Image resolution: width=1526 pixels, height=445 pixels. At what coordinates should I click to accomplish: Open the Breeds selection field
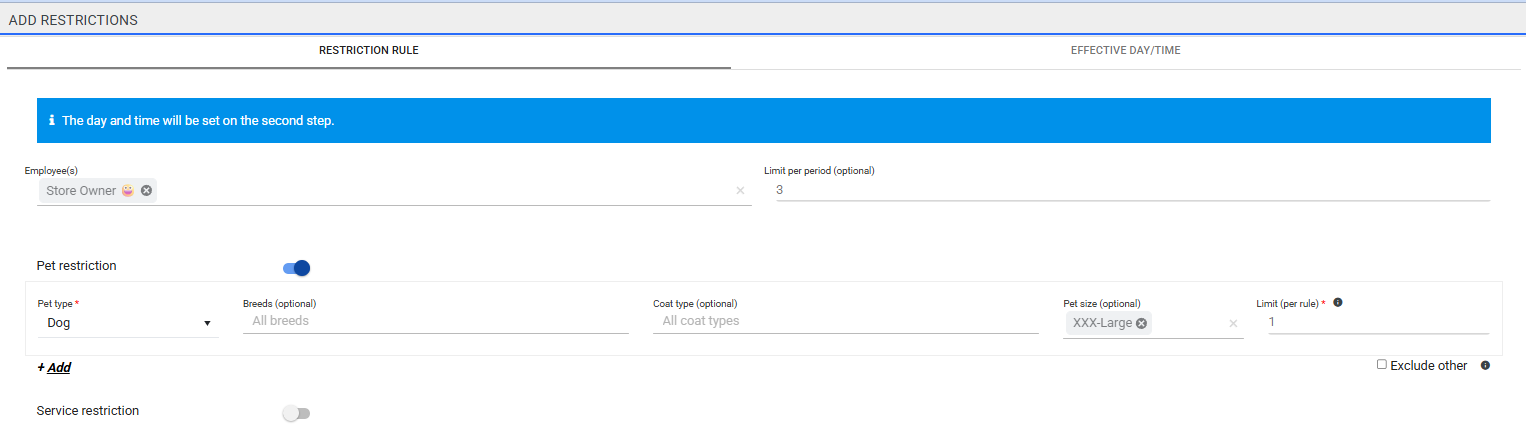pyautogui.click(x=435, y=321)
